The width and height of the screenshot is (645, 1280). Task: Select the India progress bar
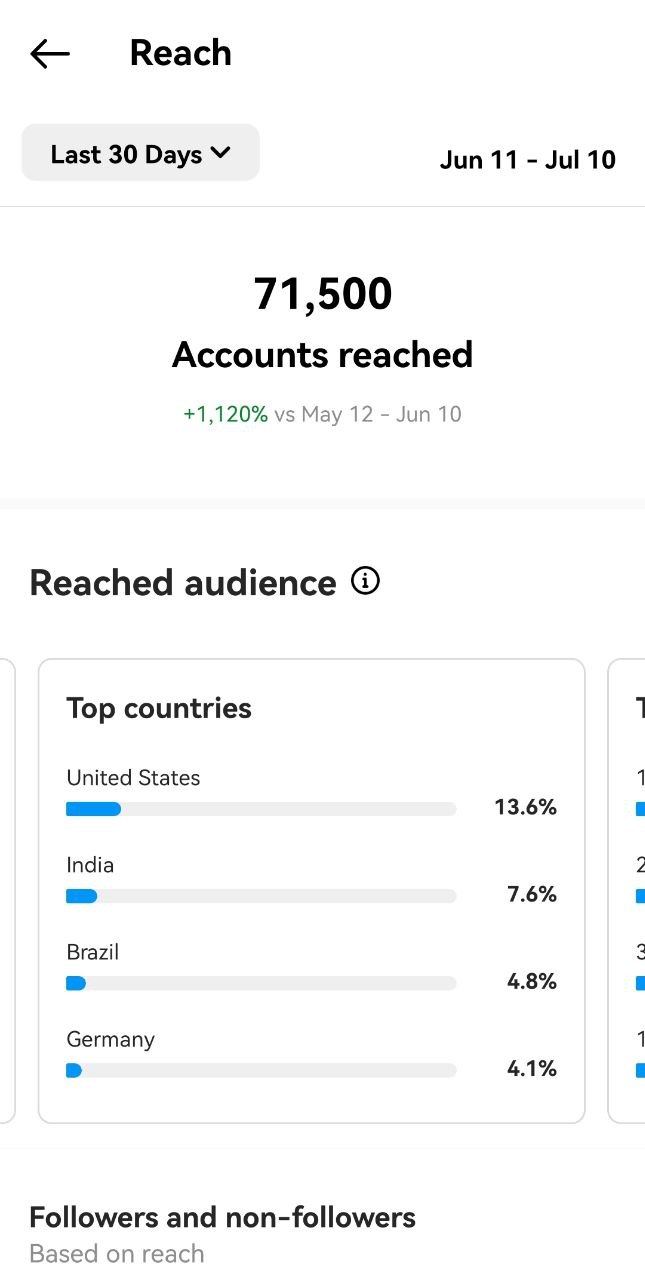pyautogui.click(x=261, y=896)
